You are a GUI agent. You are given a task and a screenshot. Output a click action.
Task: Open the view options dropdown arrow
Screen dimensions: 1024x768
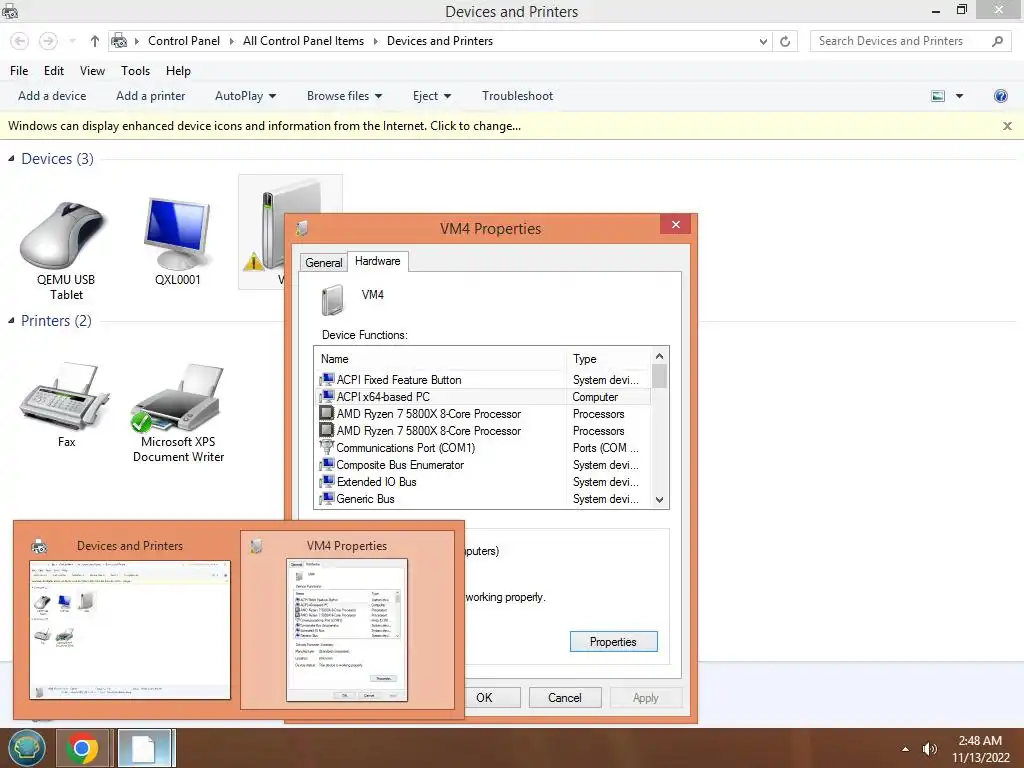pos(959,96)
